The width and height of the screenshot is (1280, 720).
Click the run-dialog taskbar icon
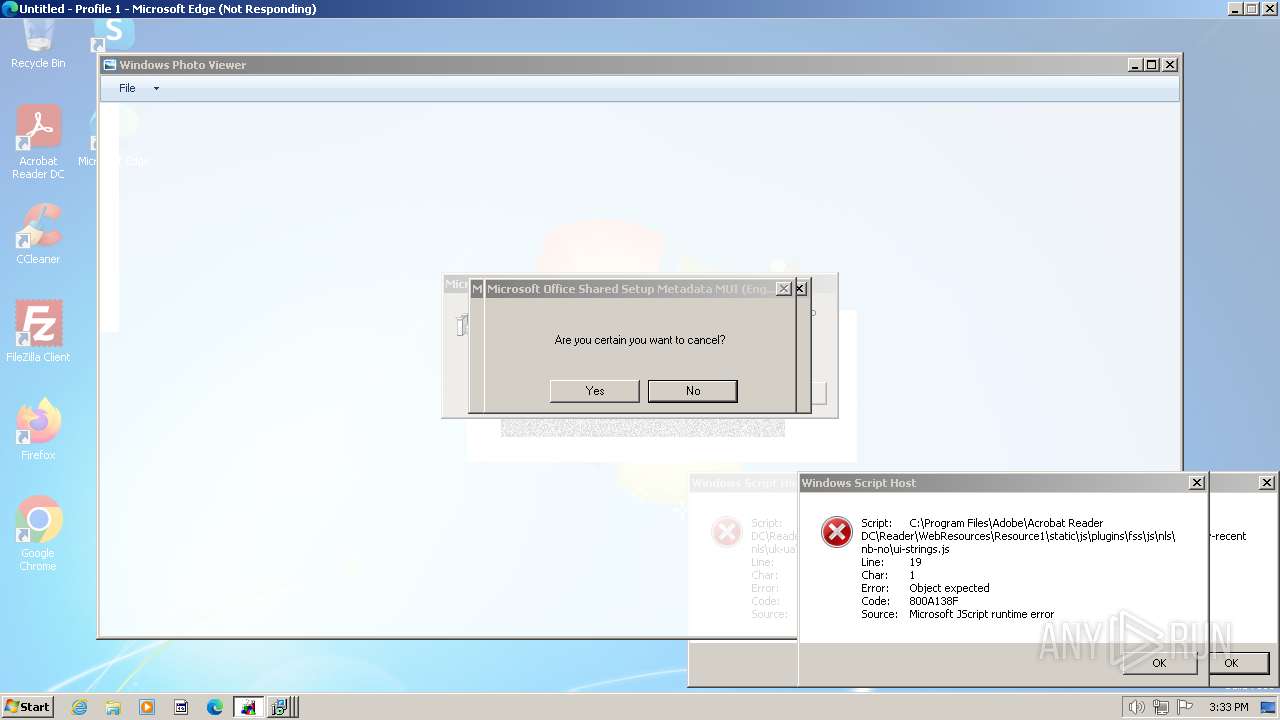coord(181,707)
